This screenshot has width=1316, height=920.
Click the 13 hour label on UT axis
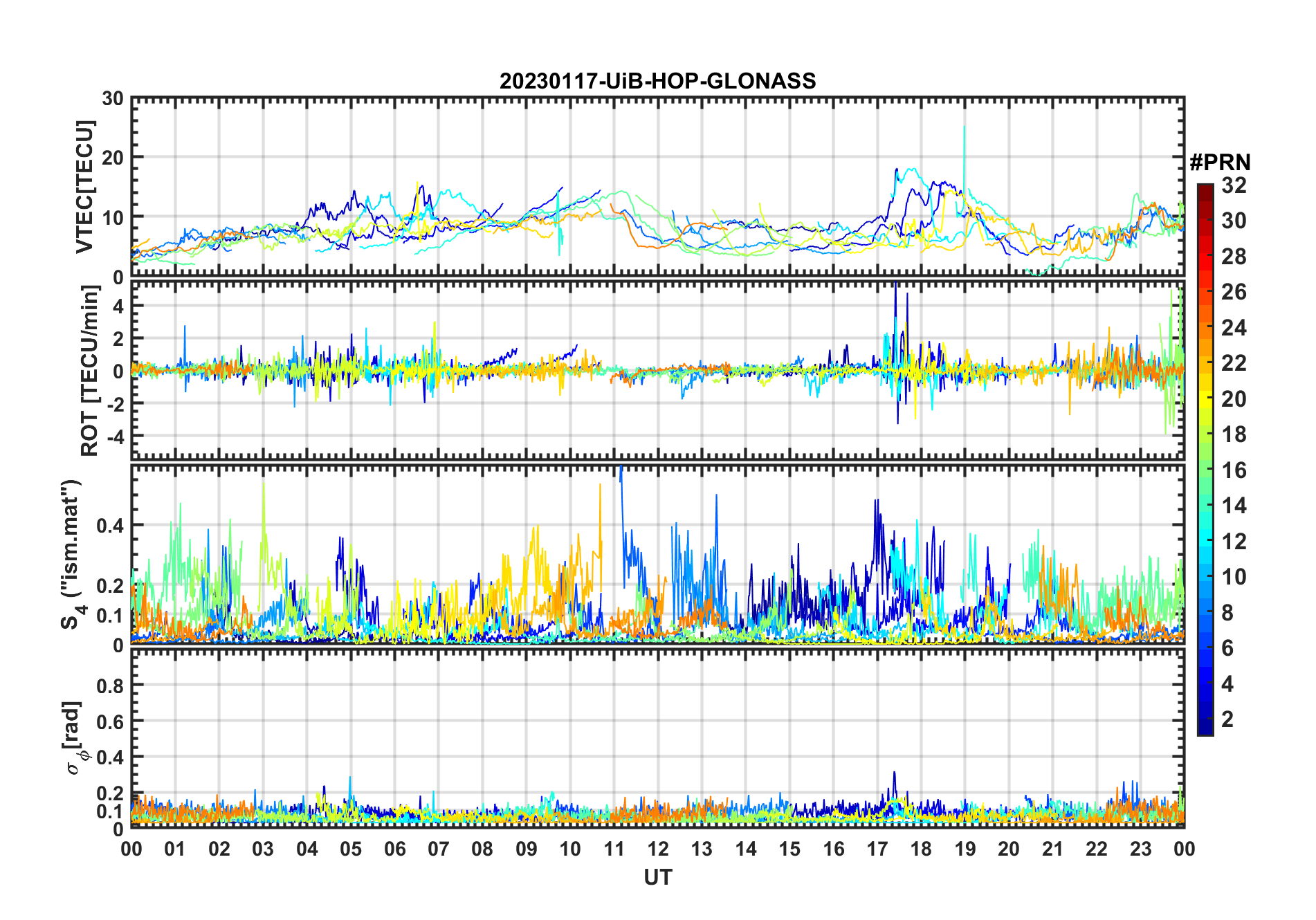pos(702,849)
